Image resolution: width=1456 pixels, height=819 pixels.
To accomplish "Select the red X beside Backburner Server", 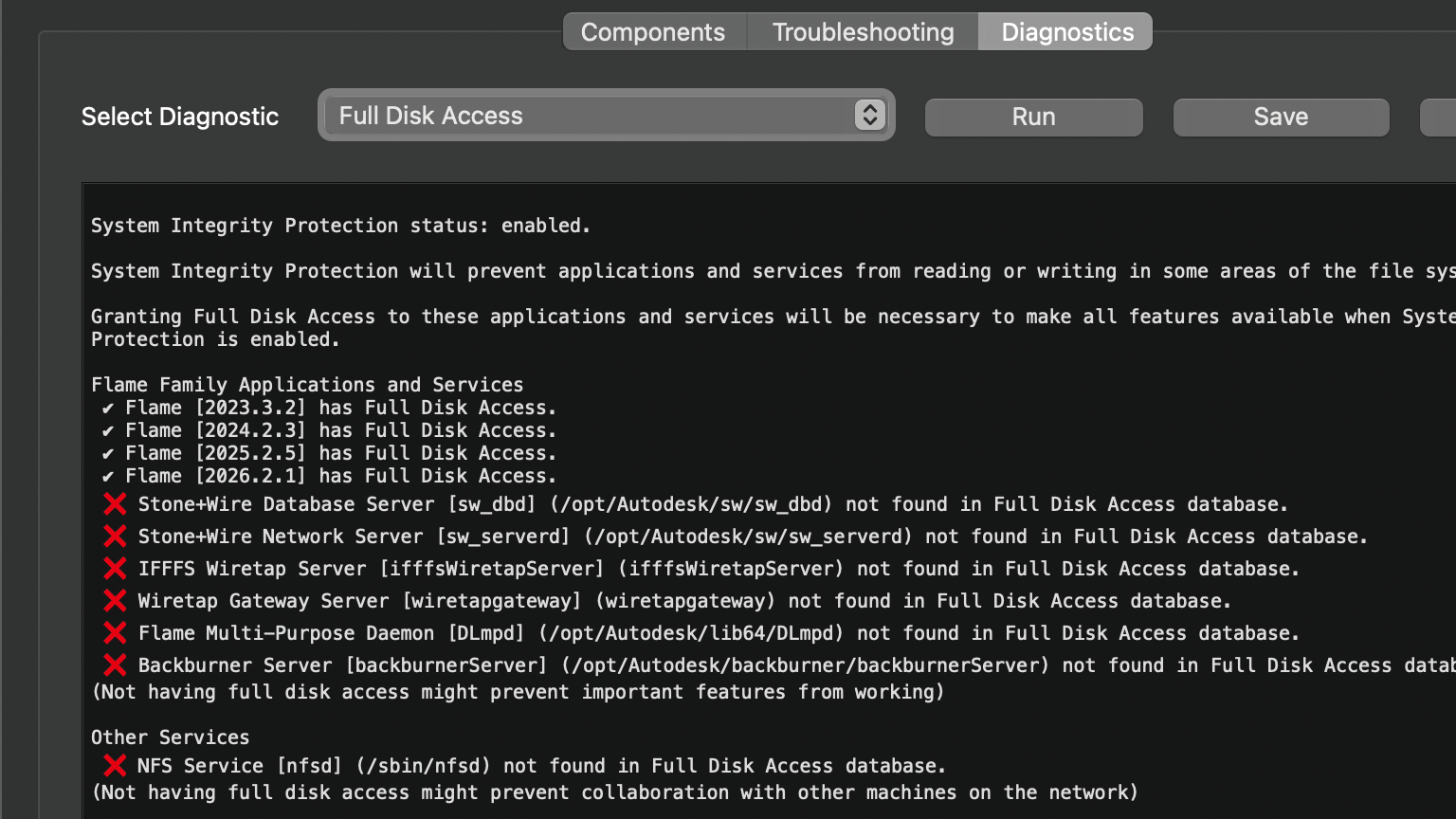I will (x=115, y=665).
